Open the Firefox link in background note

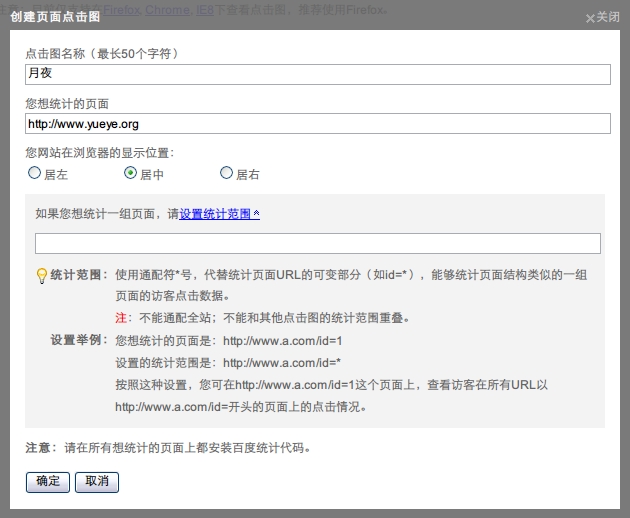(x=121, y=9)
